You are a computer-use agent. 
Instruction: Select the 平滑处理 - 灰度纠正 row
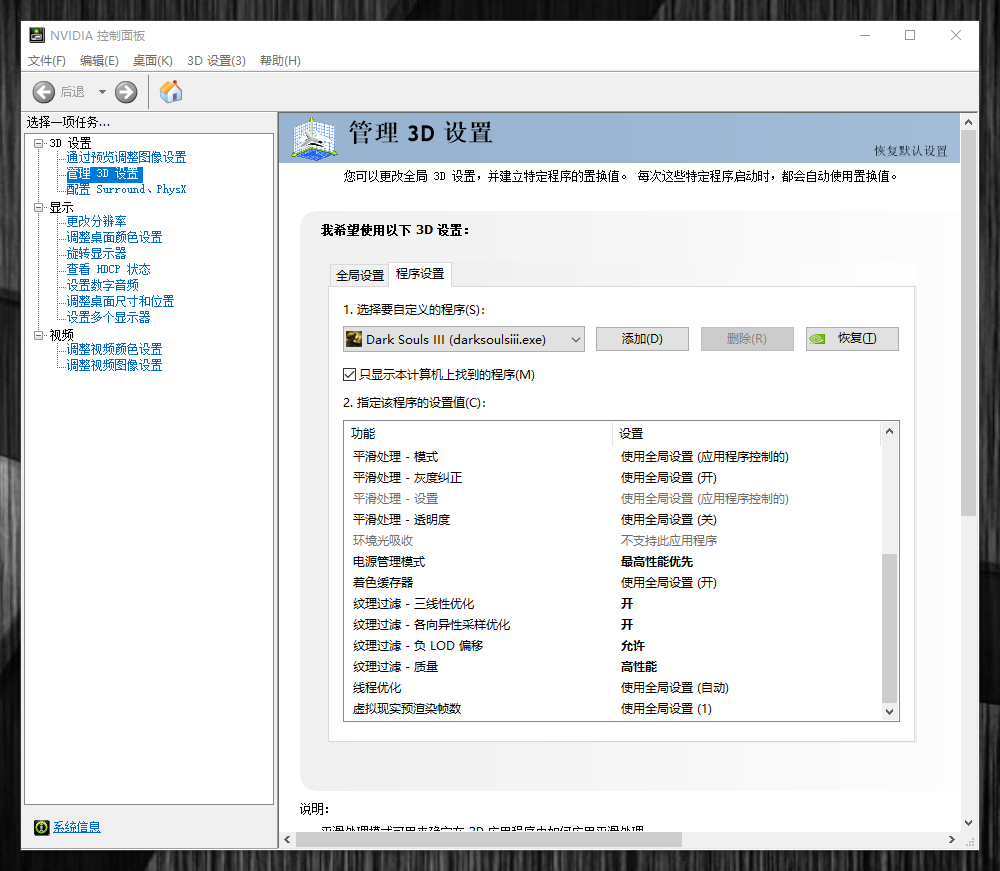(612, 478)
